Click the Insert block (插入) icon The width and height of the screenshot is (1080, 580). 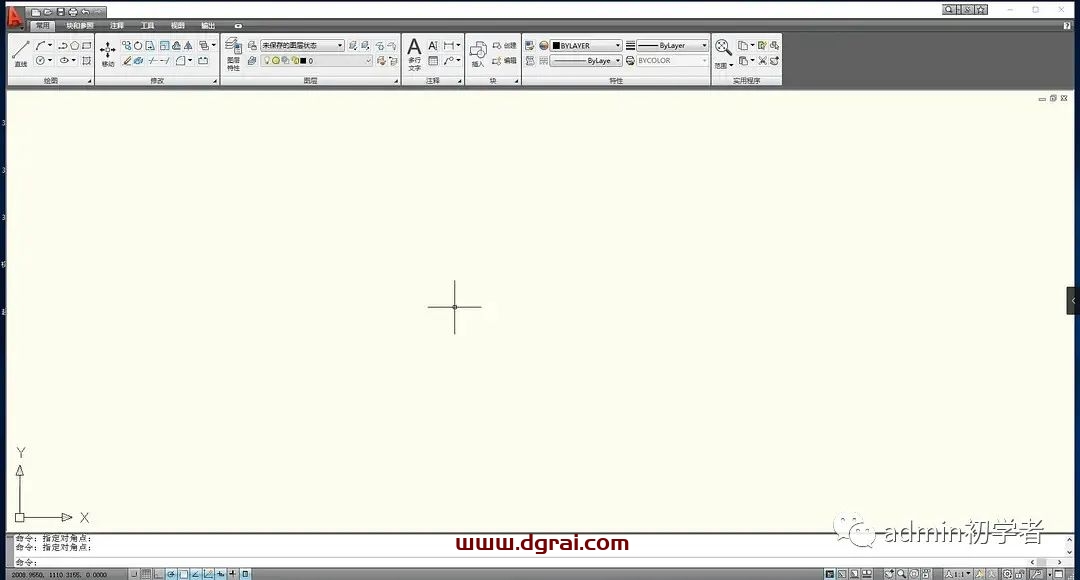tap(478, 54)
